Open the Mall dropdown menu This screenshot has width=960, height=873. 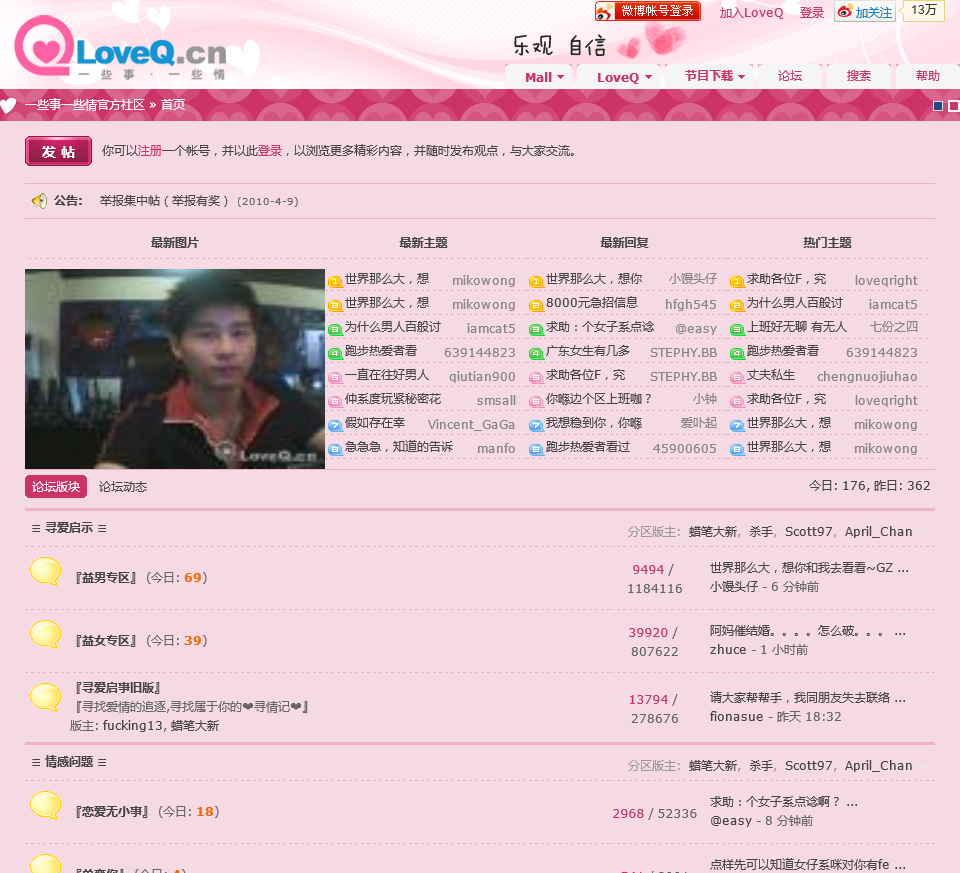(541, 77)
